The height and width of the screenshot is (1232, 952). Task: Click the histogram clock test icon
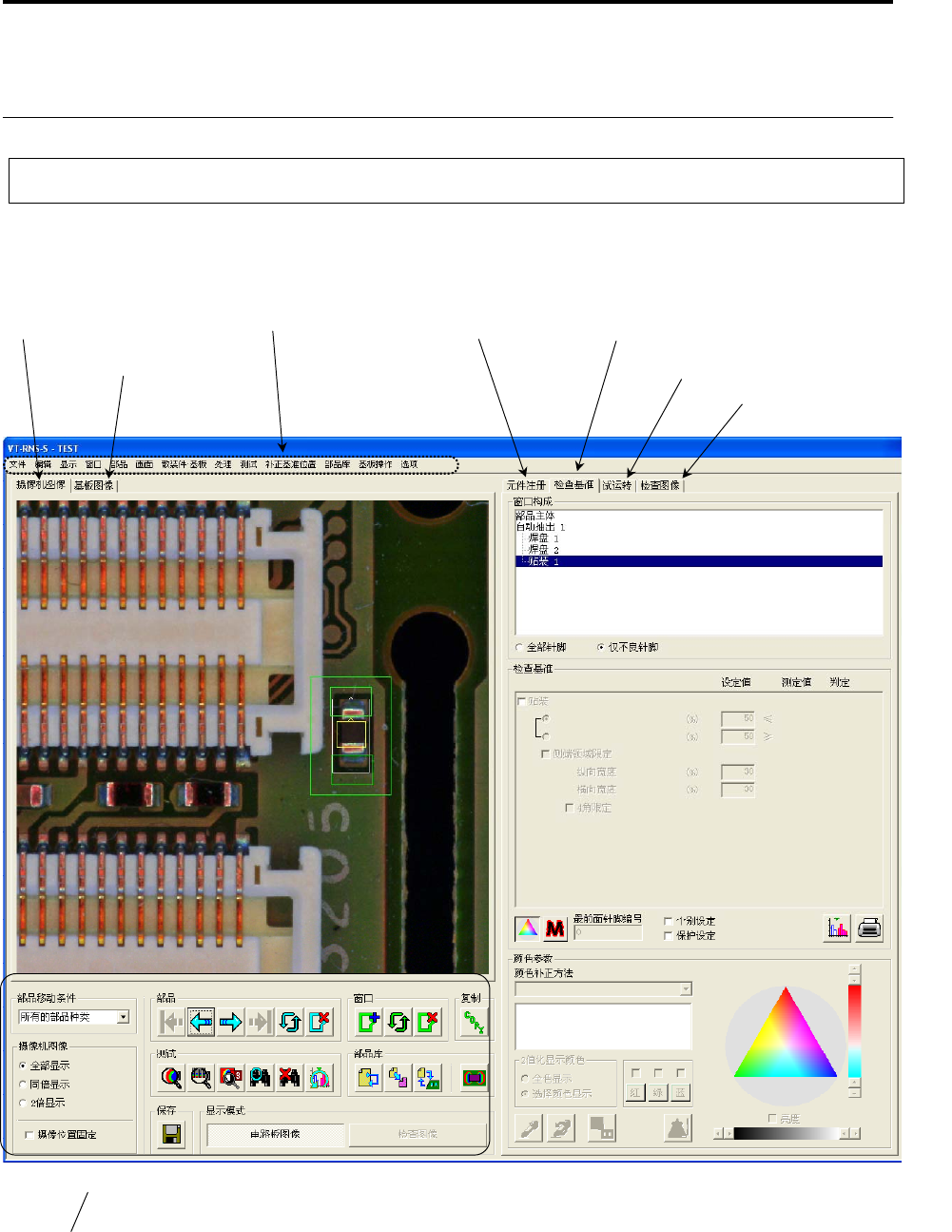point(321,1077)
